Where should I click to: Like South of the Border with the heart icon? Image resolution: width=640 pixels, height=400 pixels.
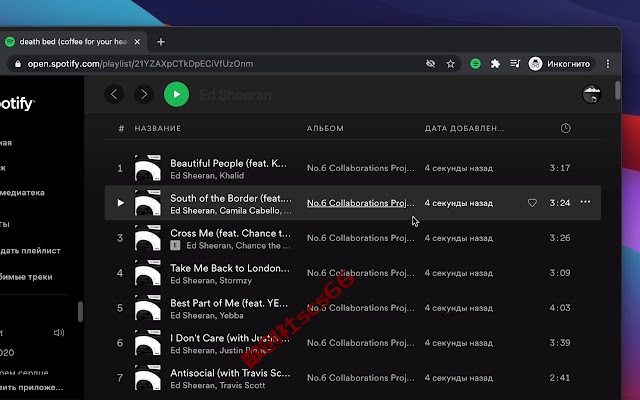tap(532, 203)
